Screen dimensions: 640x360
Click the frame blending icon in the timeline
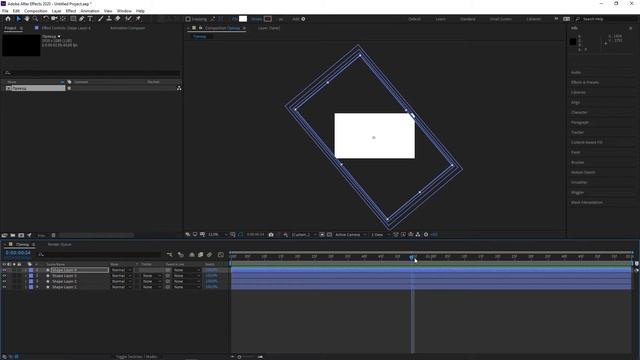[200, 255]
